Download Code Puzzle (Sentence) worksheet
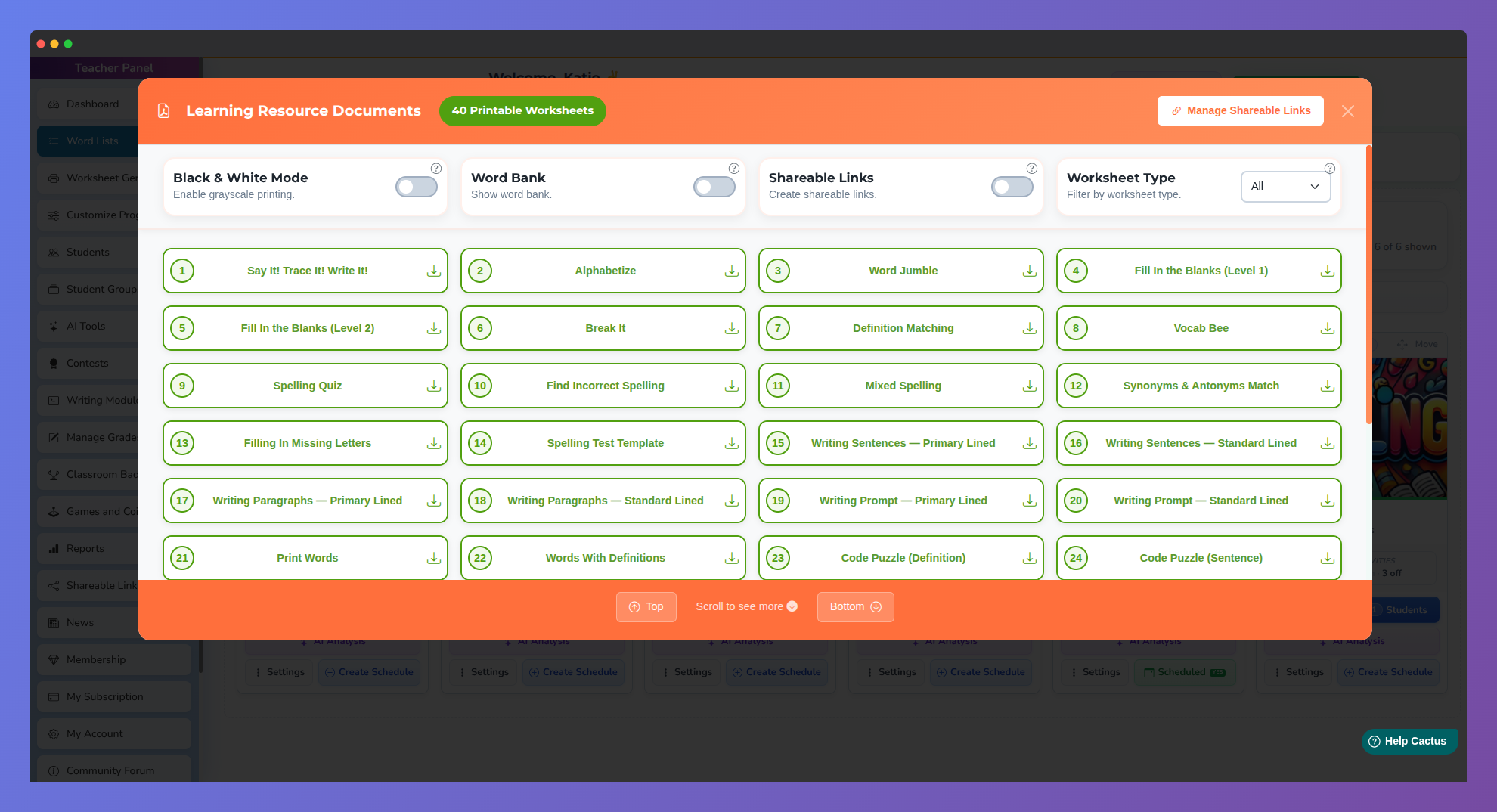Image resolution: width=1497 pixels, height=812 pixels. click(x=1328, y=558)
